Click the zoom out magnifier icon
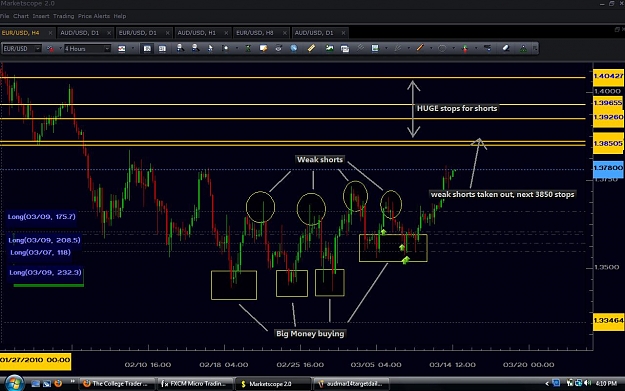Image resolution: width=625 pixels, height=391 pixels. click(195, 48)
